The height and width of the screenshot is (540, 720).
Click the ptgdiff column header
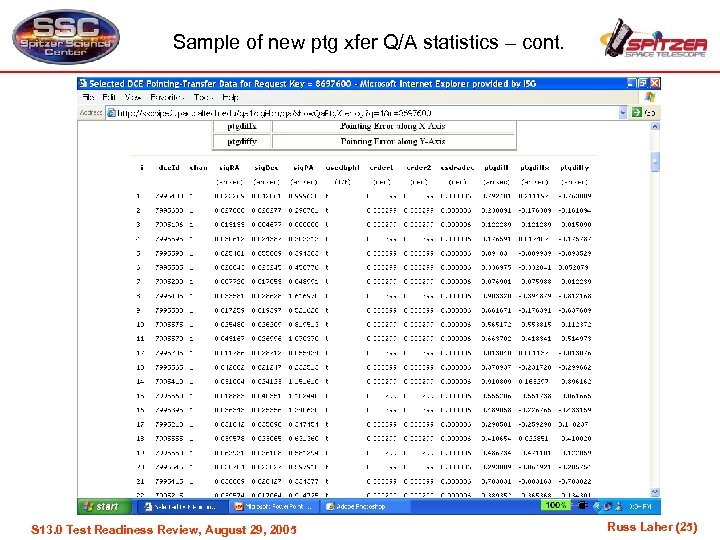(496, 168)
